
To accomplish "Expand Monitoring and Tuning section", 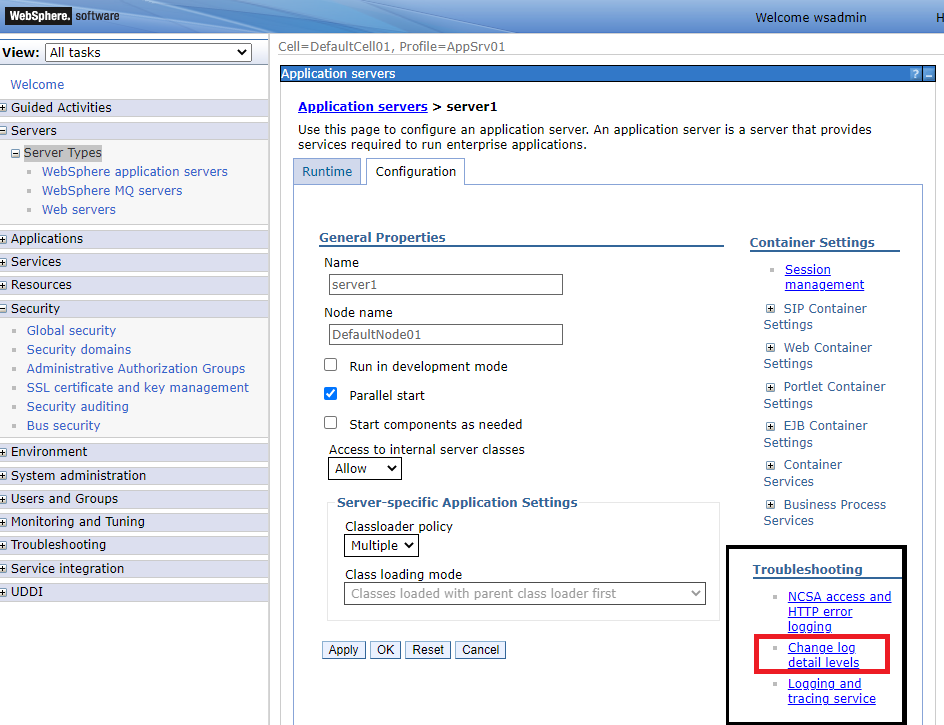I will (4, 522).
